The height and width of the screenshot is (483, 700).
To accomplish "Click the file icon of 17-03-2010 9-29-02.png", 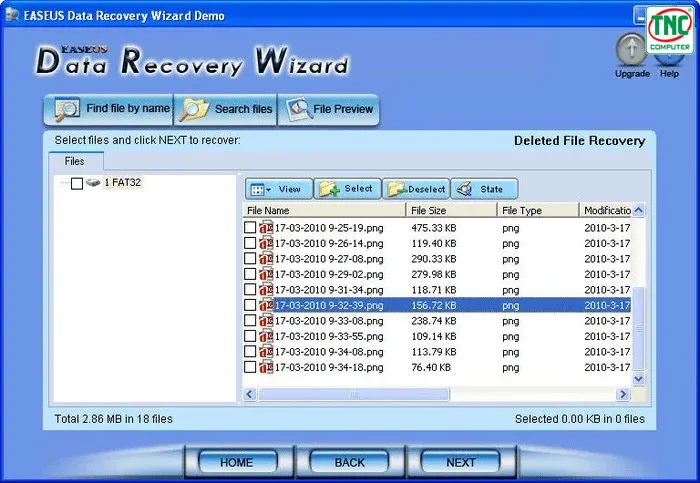I will pyautogui.click(x=266, y=274).
